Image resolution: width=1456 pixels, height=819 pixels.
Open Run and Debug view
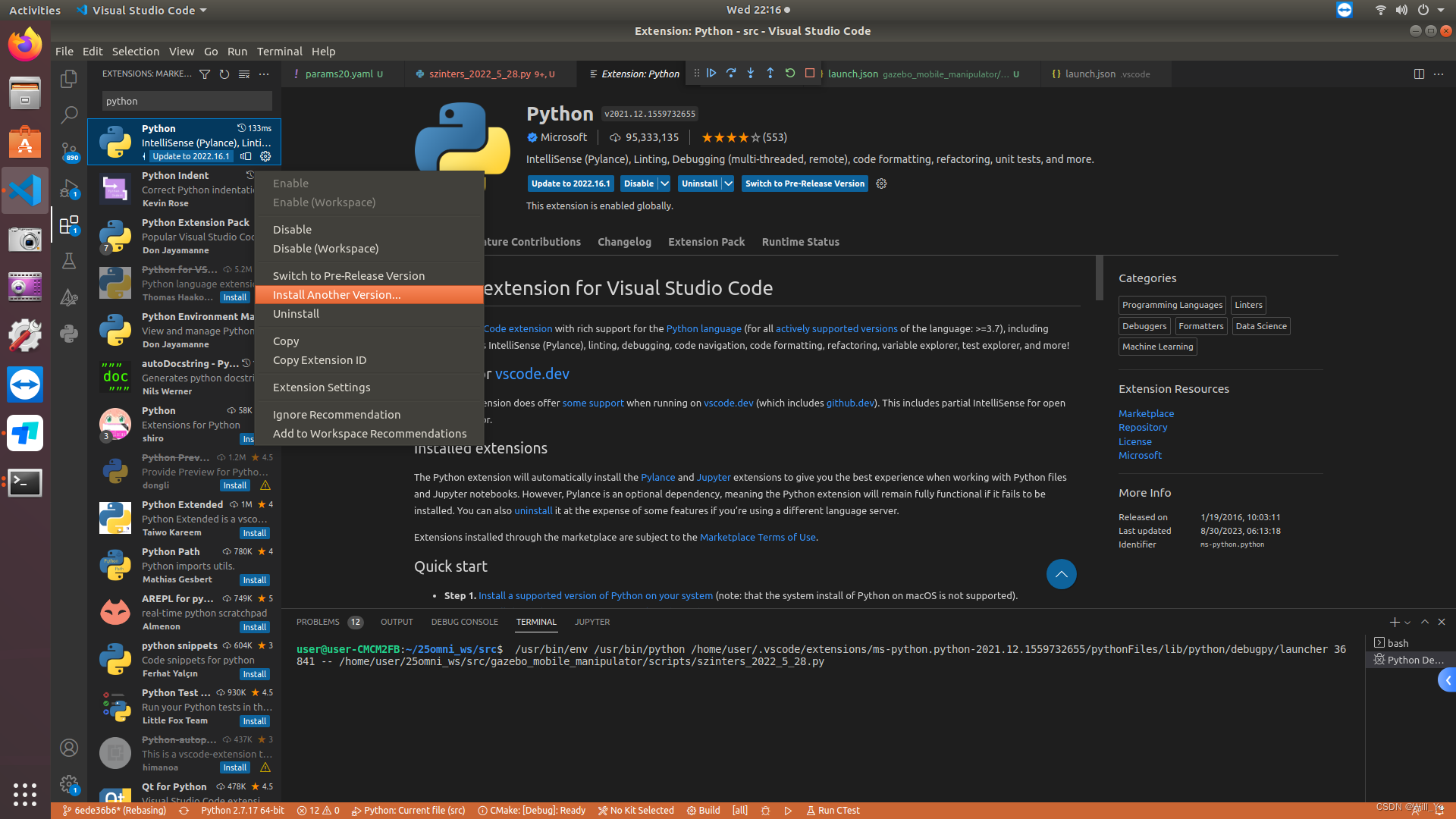(x=69, y=188)
